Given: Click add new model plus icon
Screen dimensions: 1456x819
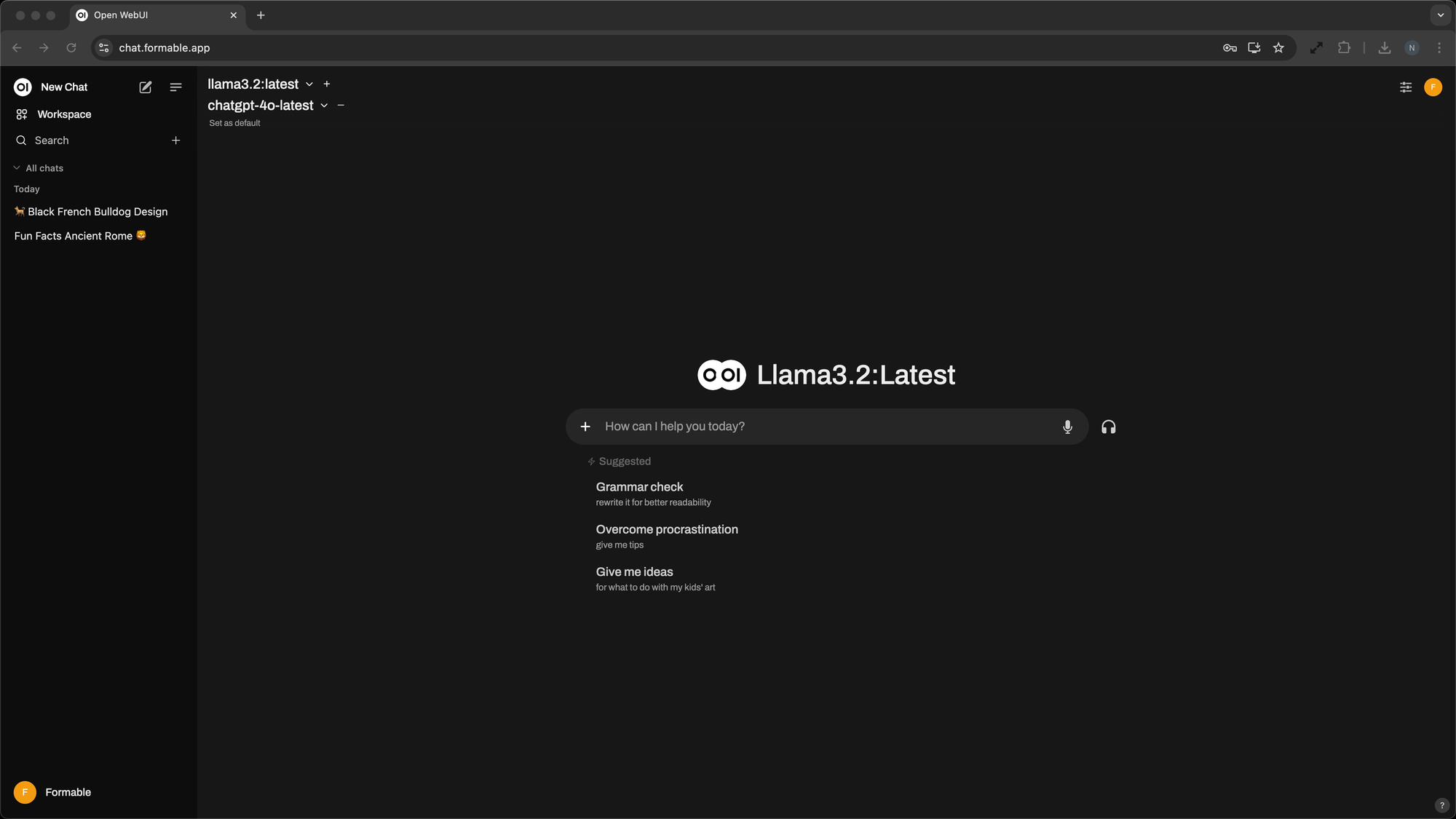Looking at the screenshot, I should tap(327, 84).
